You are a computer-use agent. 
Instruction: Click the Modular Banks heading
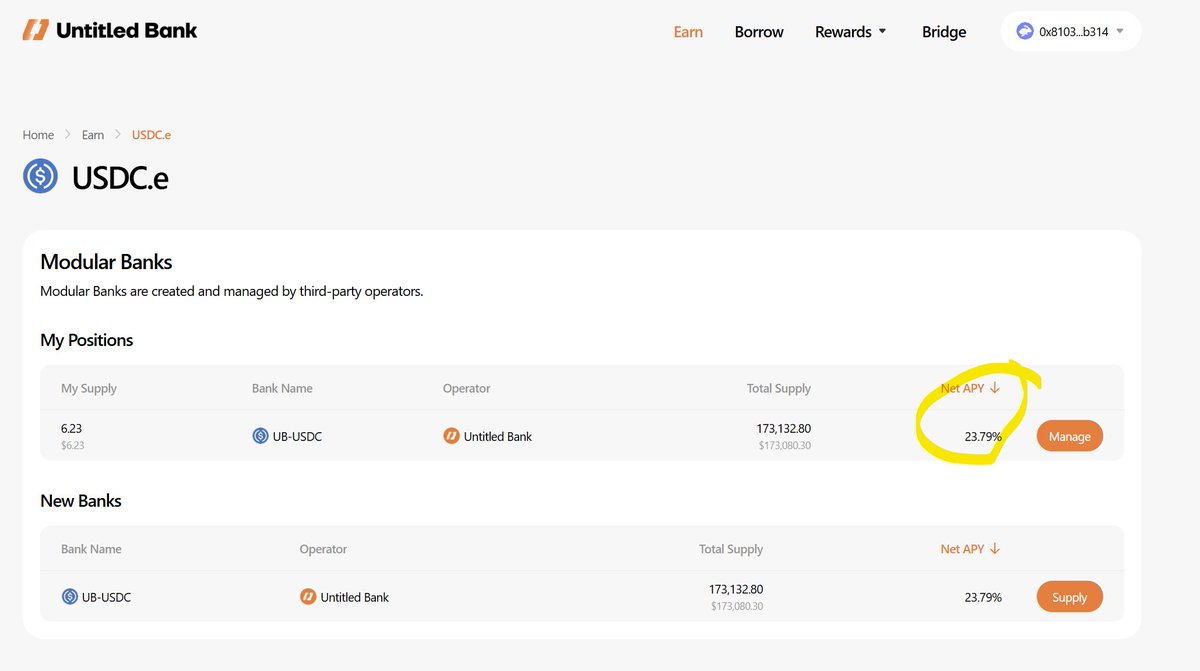(106, 262)
